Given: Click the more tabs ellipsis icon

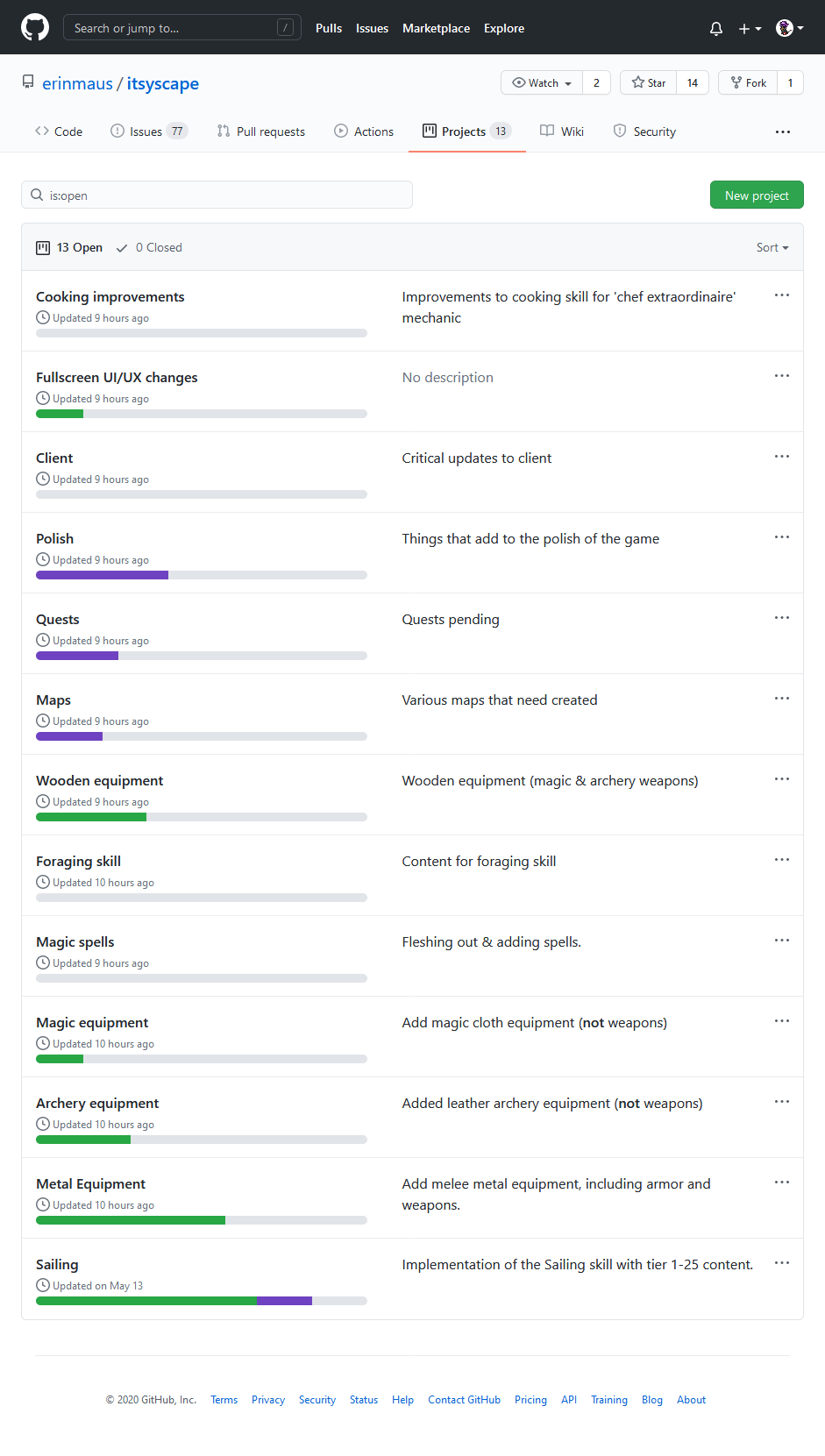Looking at the screenshot, I should point(783,131).
